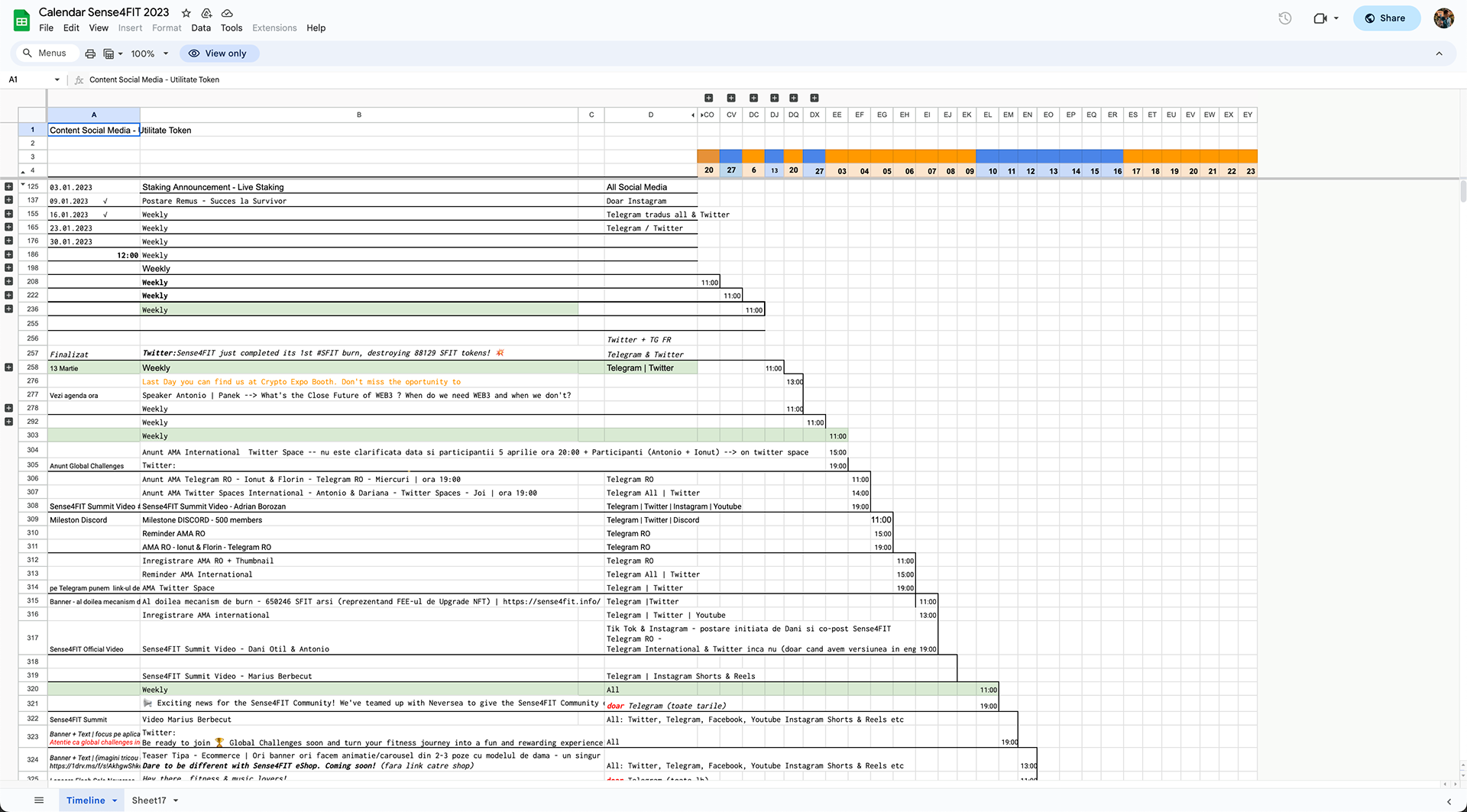
Task: Expand column group above column CO
Action: click(708, 98)
